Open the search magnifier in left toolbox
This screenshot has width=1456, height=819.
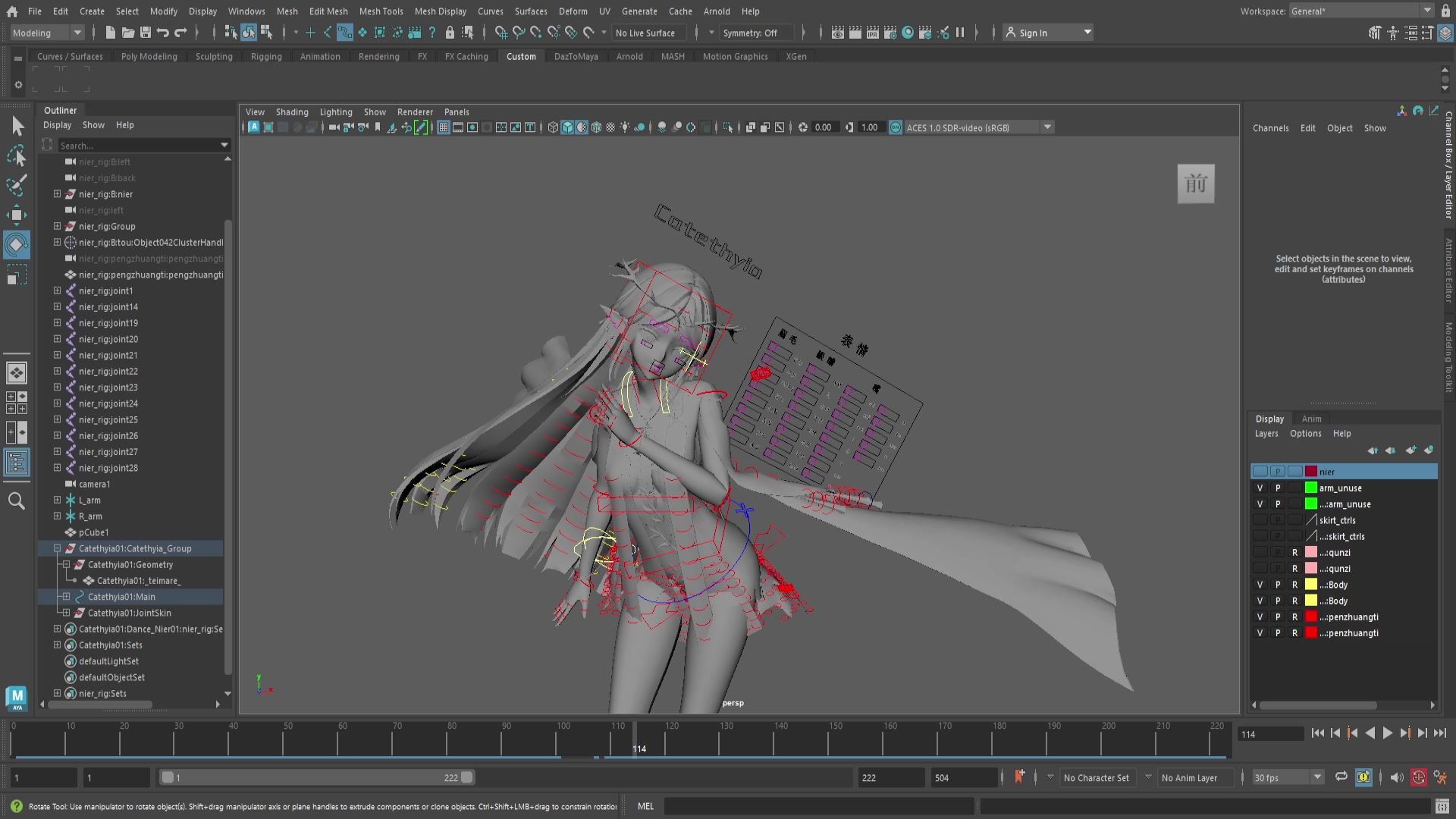click(17, 500)
